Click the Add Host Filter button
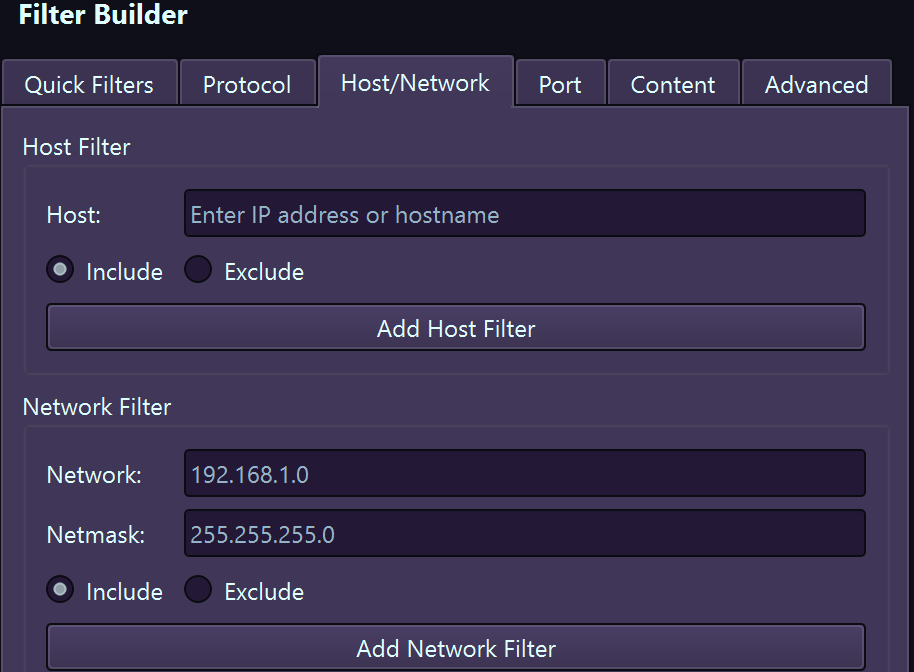914x672 pixels. point(456,327)
